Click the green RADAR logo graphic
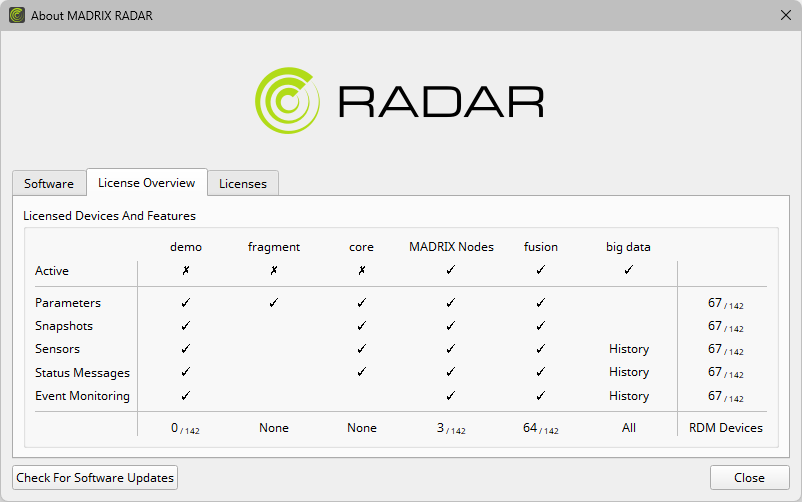 [287, 100]
